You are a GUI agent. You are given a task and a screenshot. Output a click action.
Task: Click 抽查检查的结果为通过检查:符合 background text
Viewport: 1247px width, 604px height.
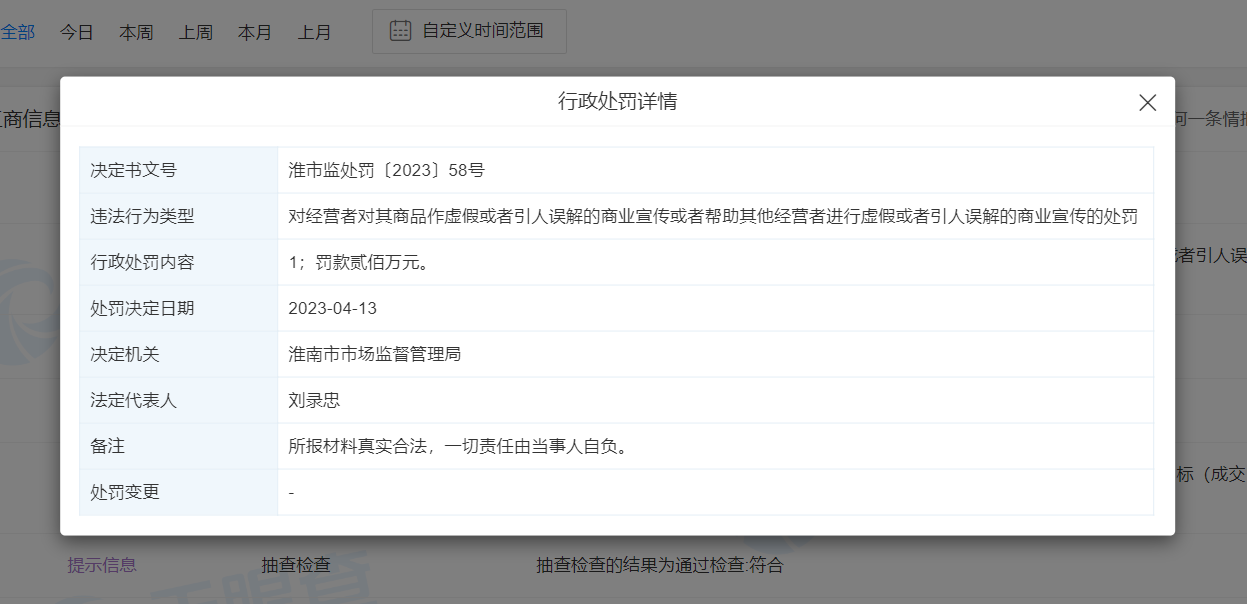[x=660, y=565]
